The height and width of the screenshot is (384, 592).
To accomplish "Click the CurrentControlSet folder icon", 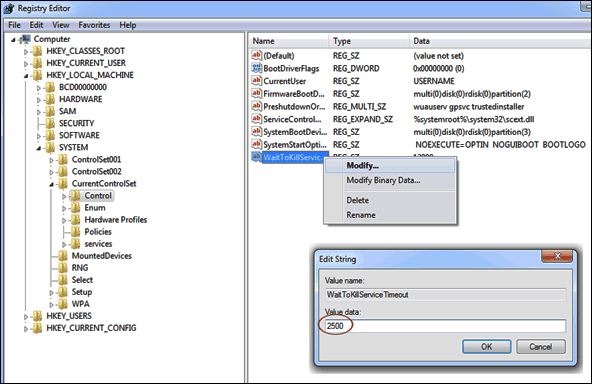I will tap(63, 184).
